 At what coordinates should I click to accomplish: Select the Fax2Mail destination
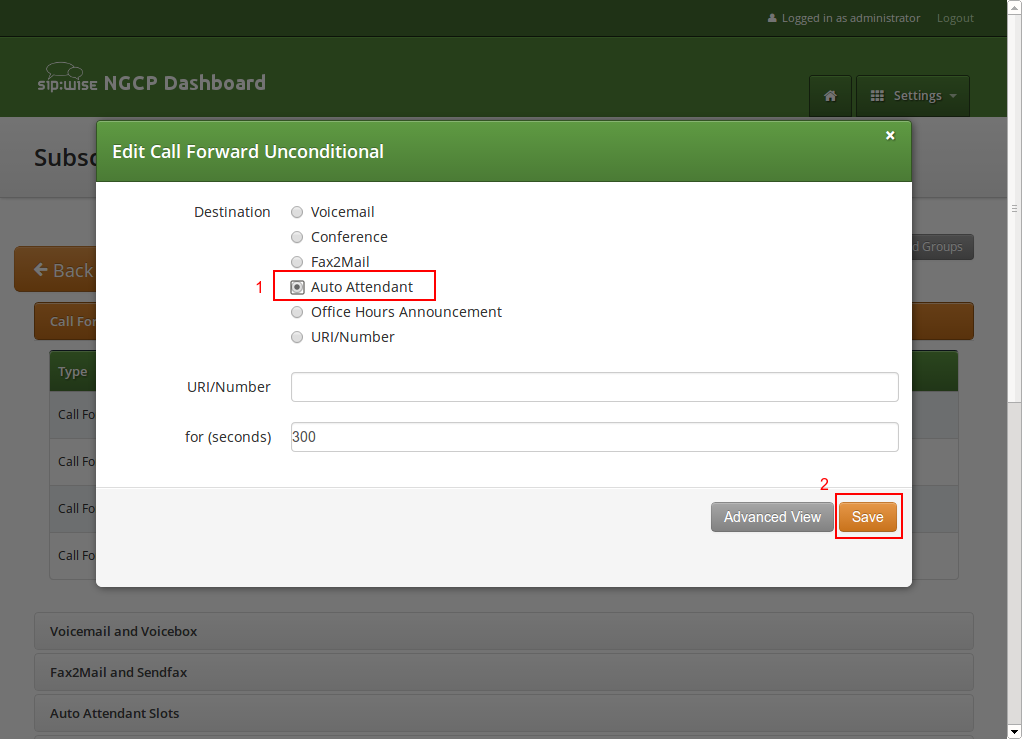(297, 262)
